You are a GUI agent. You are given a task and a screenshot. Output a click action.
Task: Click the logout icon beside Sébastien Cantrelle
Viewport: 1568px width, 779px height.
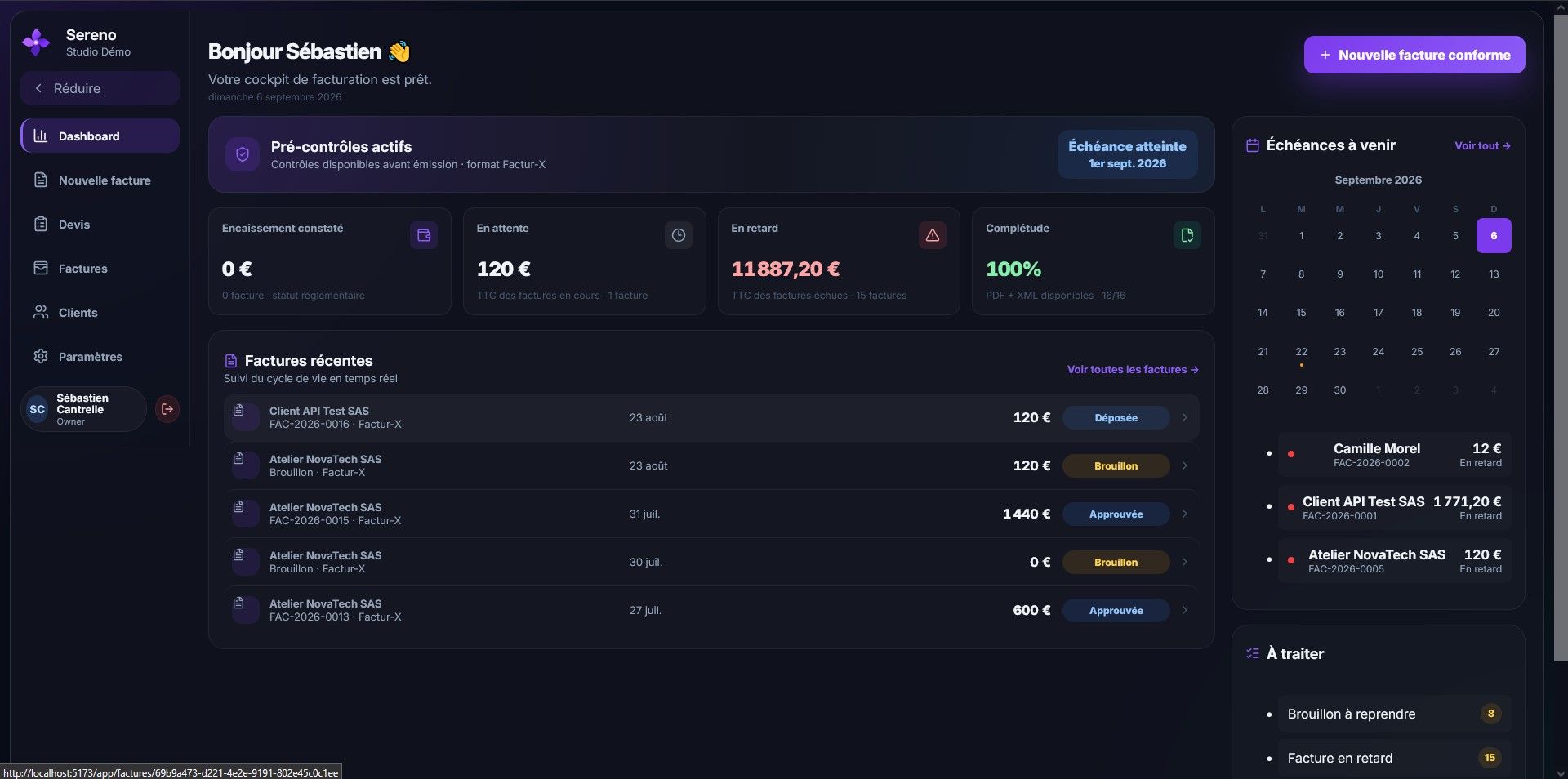[167, 409]
